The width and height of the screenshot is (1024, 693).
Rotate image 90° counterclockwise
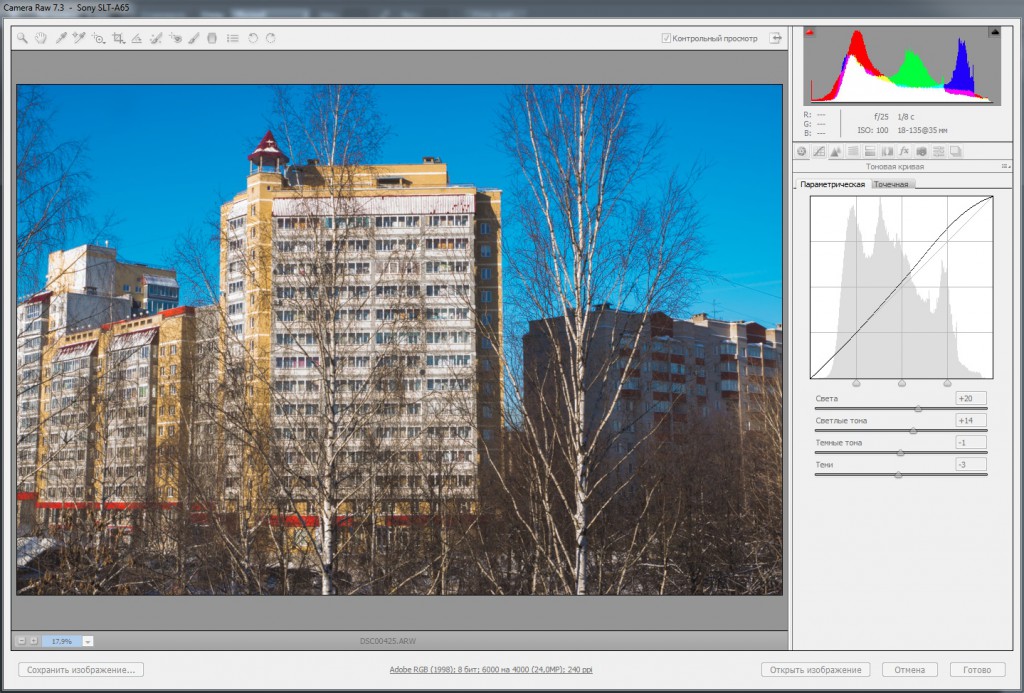253,39
